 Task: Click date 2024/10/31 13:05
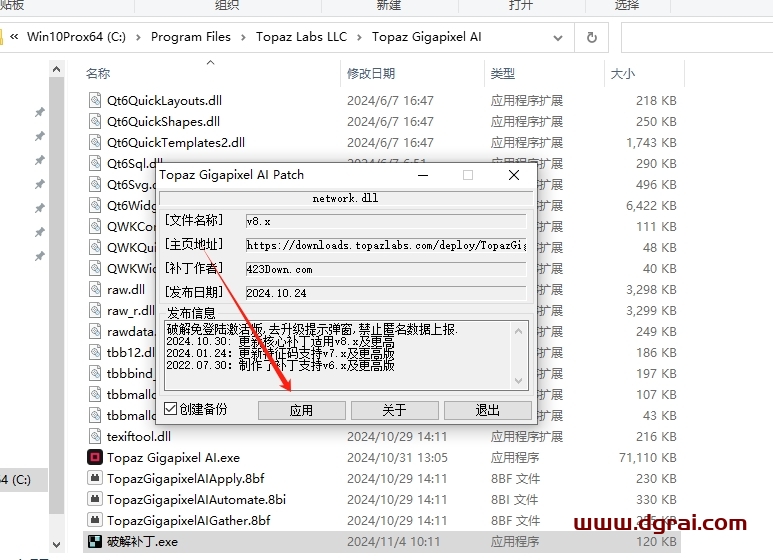pos(397,458)
